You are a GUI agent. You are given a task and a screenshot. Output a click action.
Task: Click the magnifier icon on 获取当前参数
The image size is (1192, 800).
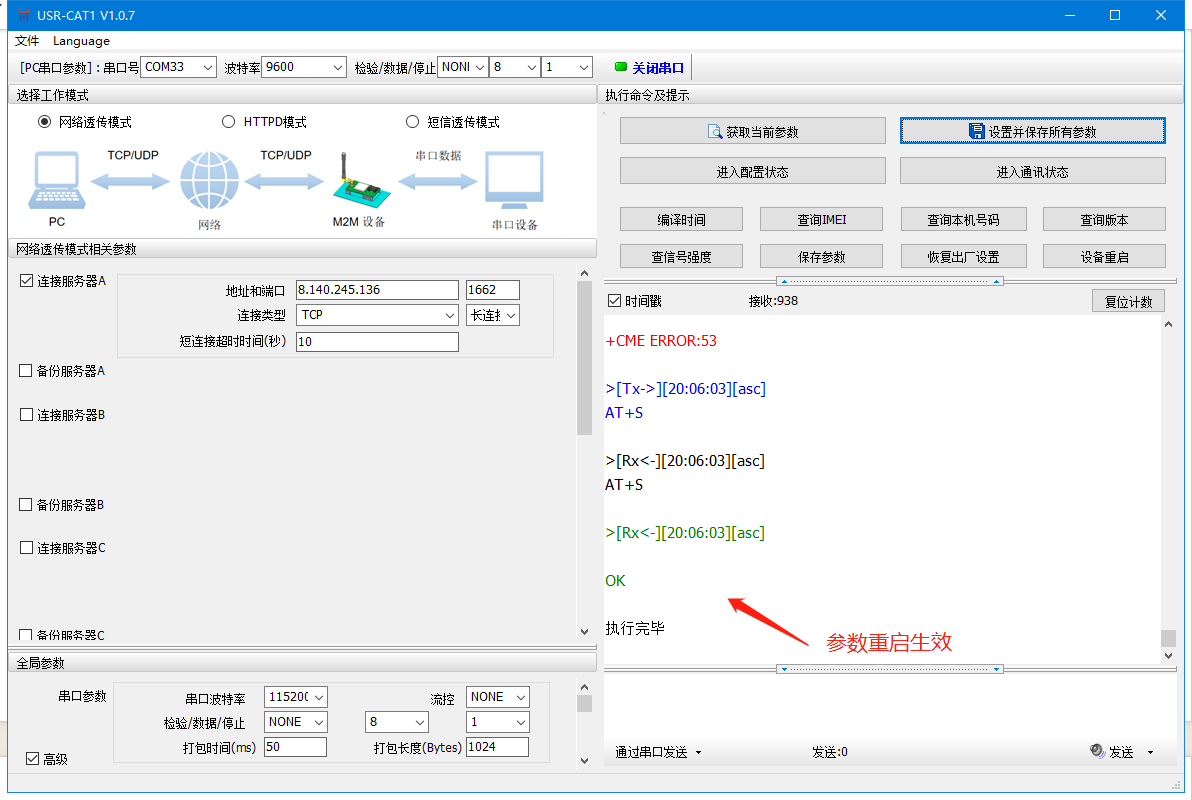tap(715, 132)
